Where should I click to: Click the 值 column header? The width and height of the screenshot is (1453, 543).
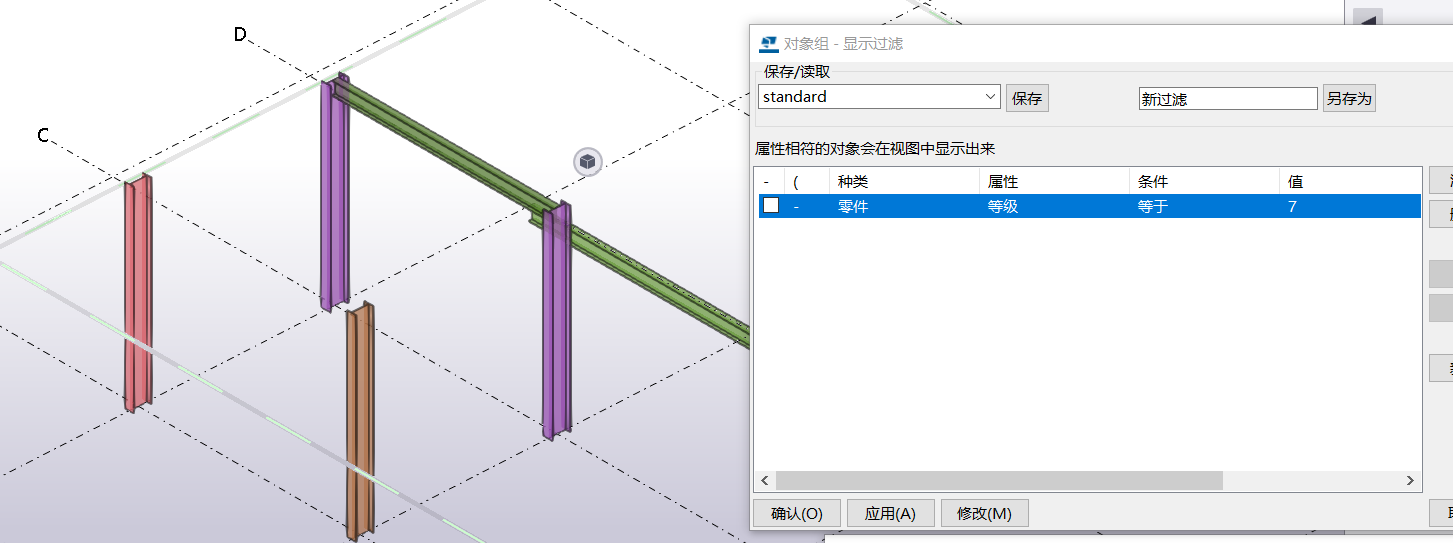pyautogui.click(x=1350, y=182)
